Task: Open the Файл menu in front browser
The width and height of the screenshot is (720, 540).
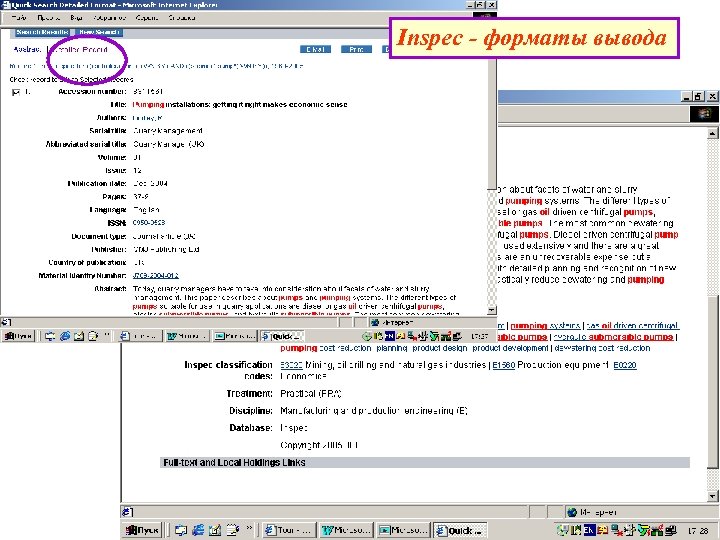Action: (19, 18)
